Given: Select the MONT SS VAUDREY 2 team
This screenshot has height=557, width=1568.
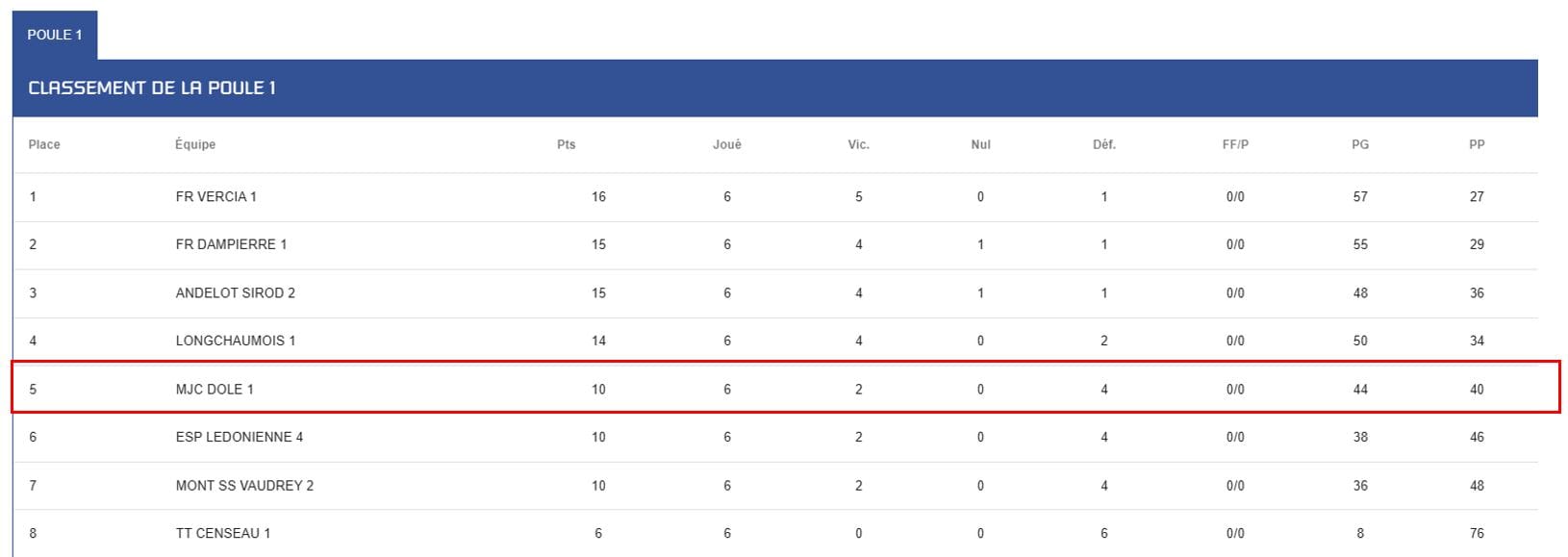Looking at the screenshot, I should pos(244,486).
